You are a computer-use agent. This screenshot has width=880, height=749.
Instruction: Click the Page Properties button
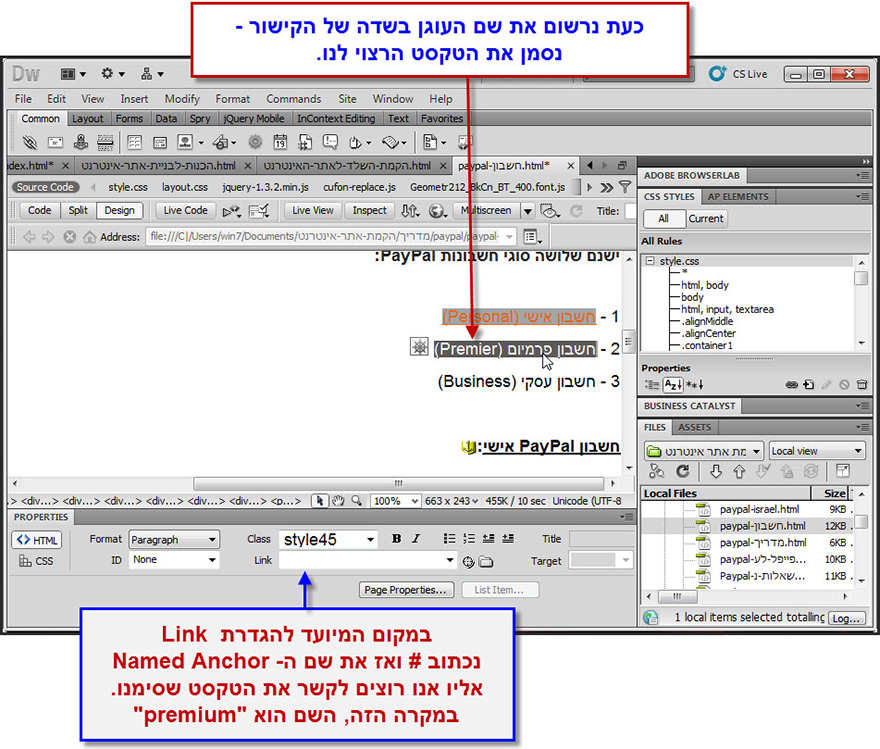pyautogui.click(x=406, y=590)
